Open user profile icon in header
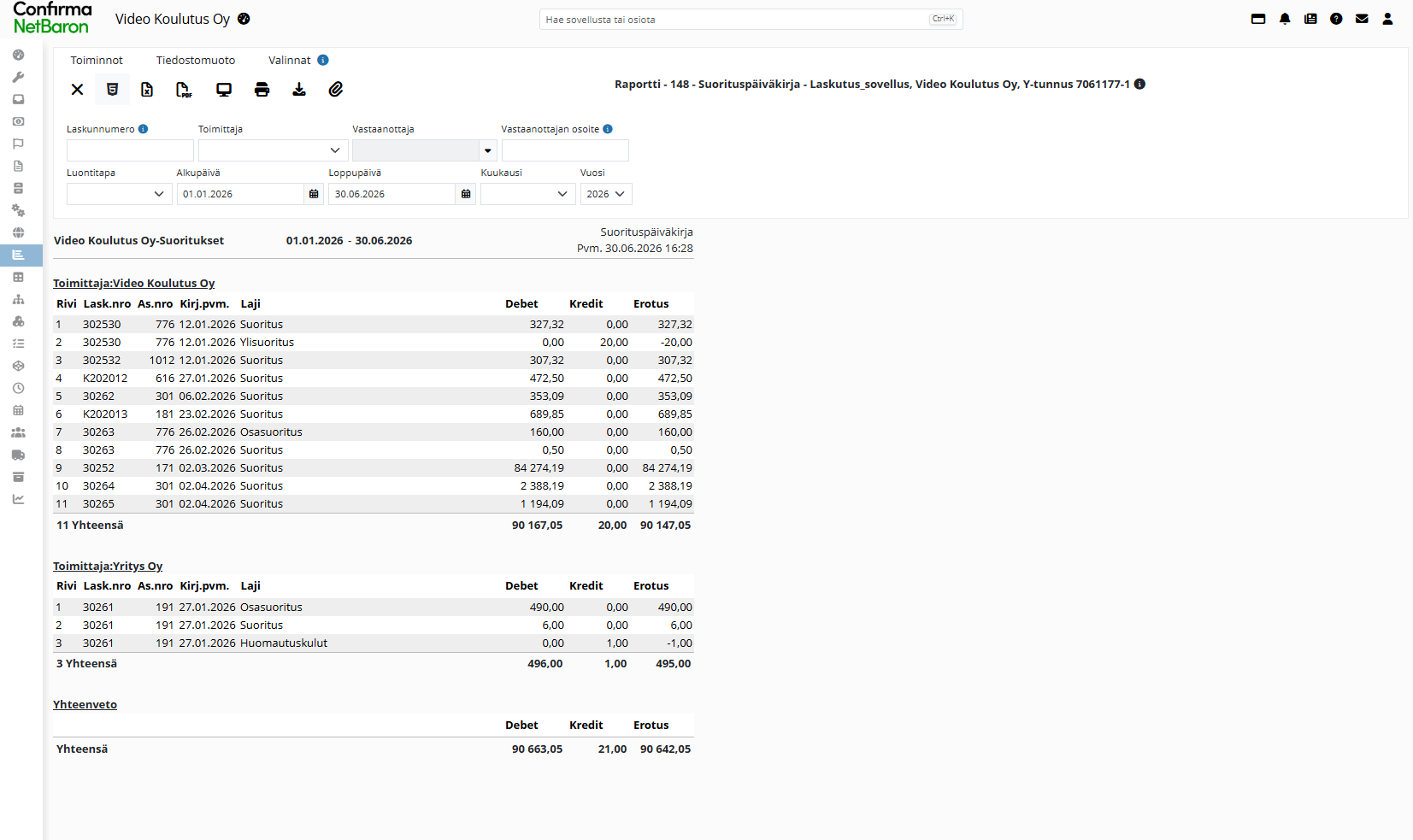1413x840 pixels. pyautogui.click(x=1387, y=19)
